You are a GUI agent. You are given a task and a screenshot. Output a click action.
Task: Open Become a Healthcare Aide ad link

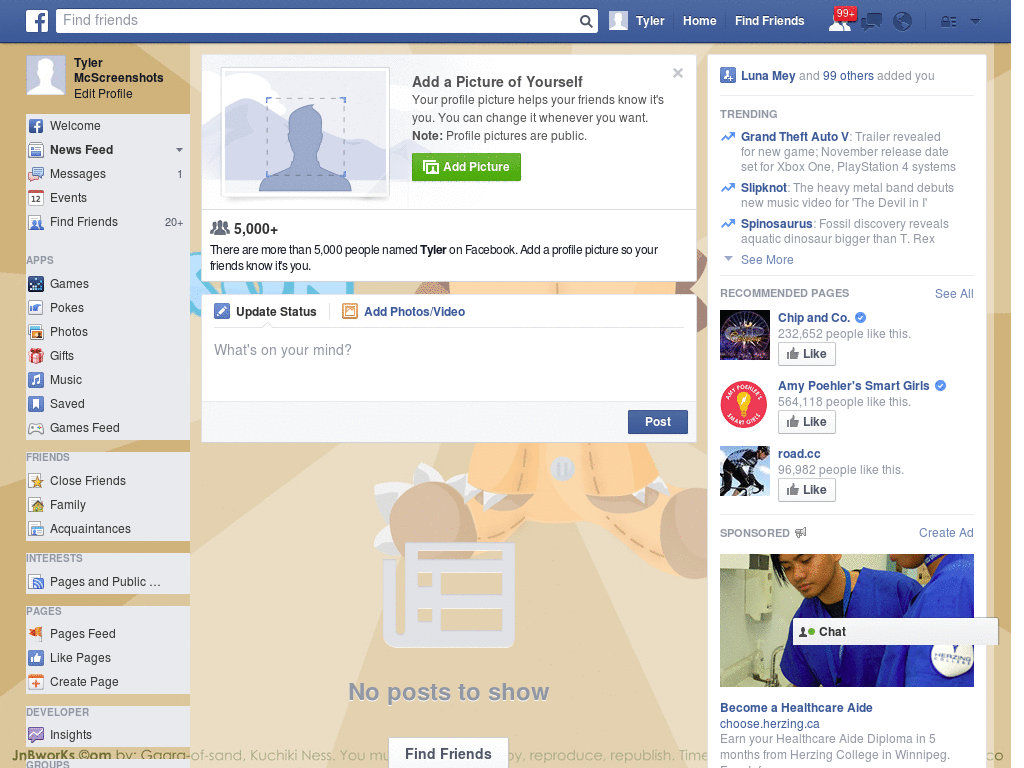[x=796, y=708]
